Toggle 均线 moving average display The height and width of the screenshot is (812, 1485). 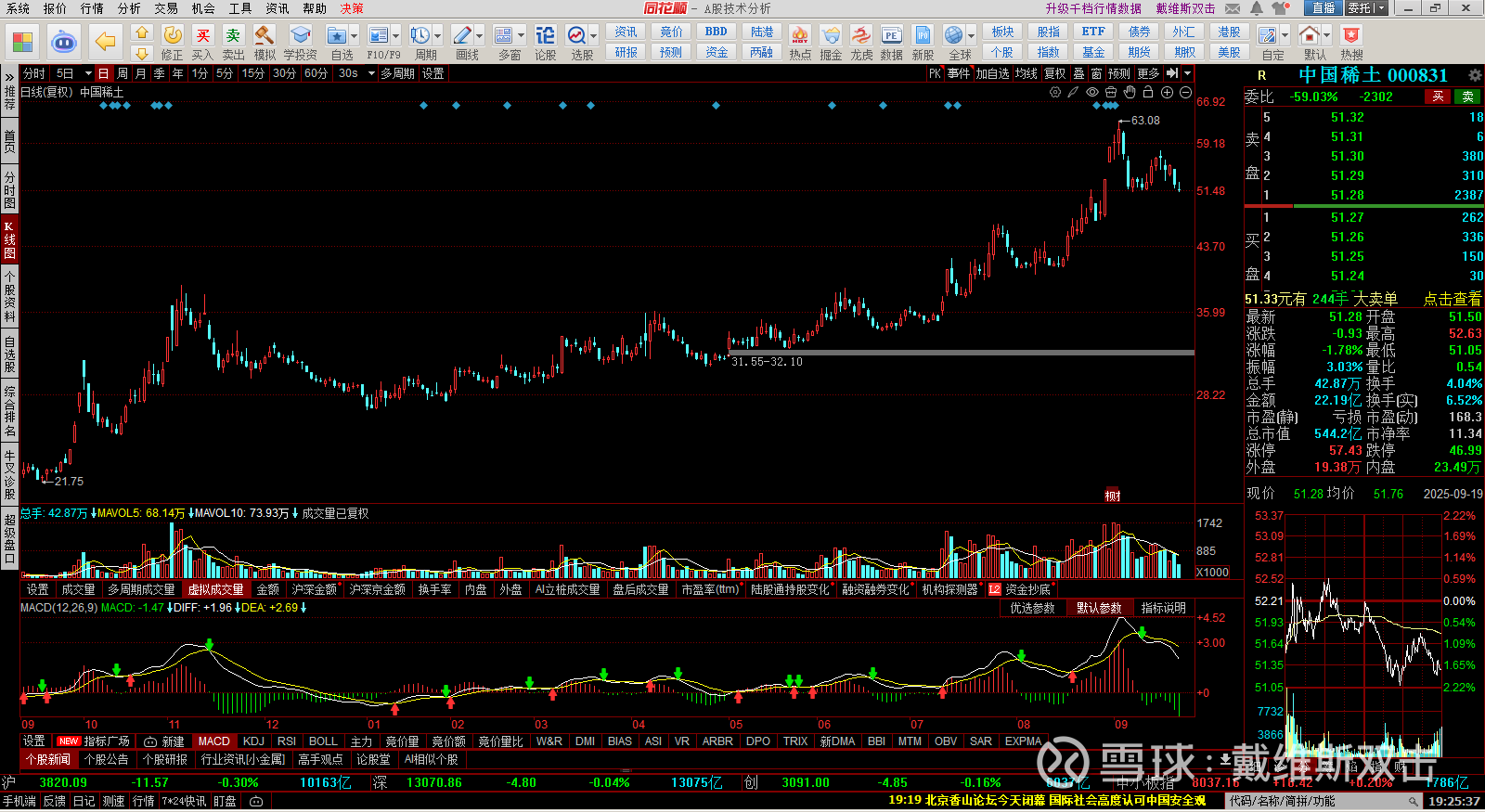pyautogui.click(x=1026, y=73)
